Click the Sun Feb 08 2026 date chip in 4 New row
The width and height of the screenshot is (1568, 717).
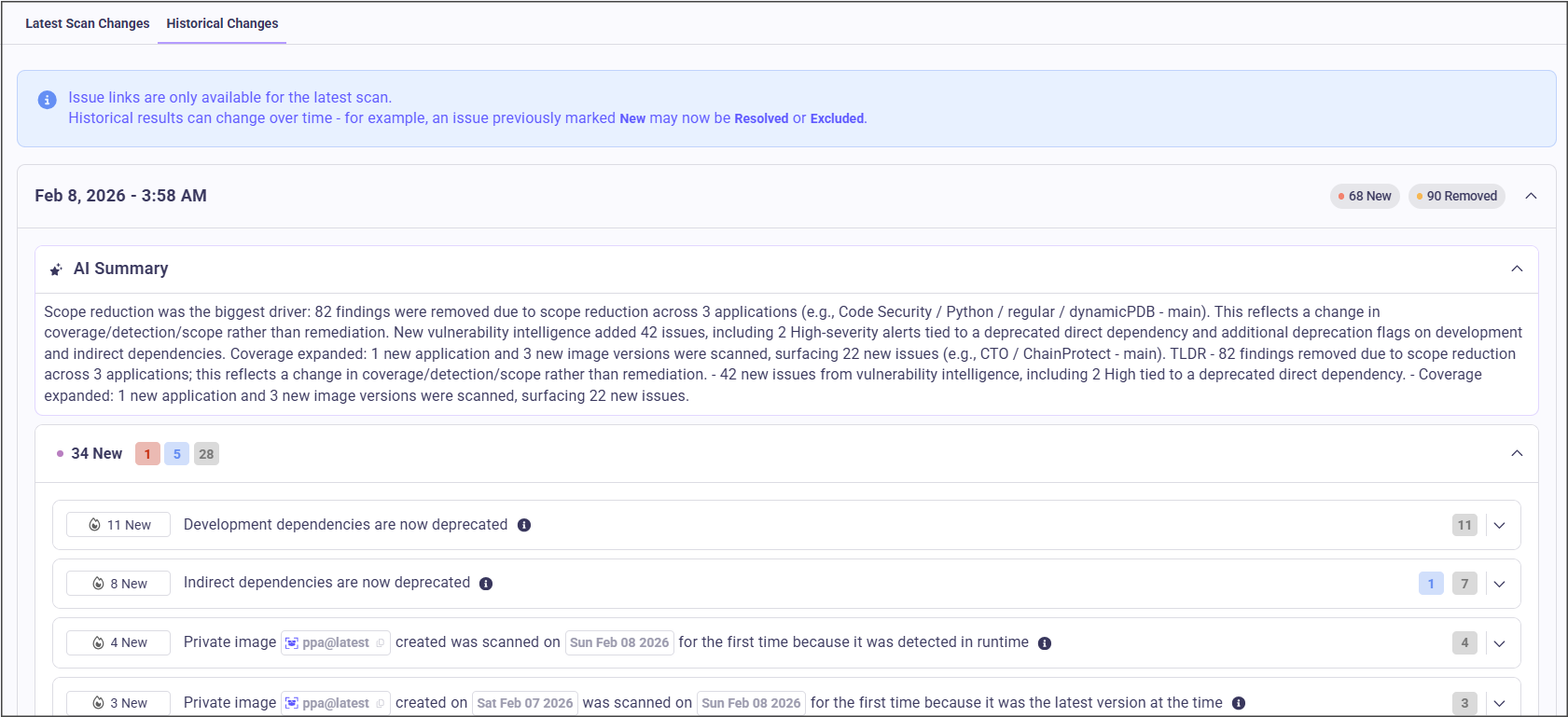click(x=619, y=643)
